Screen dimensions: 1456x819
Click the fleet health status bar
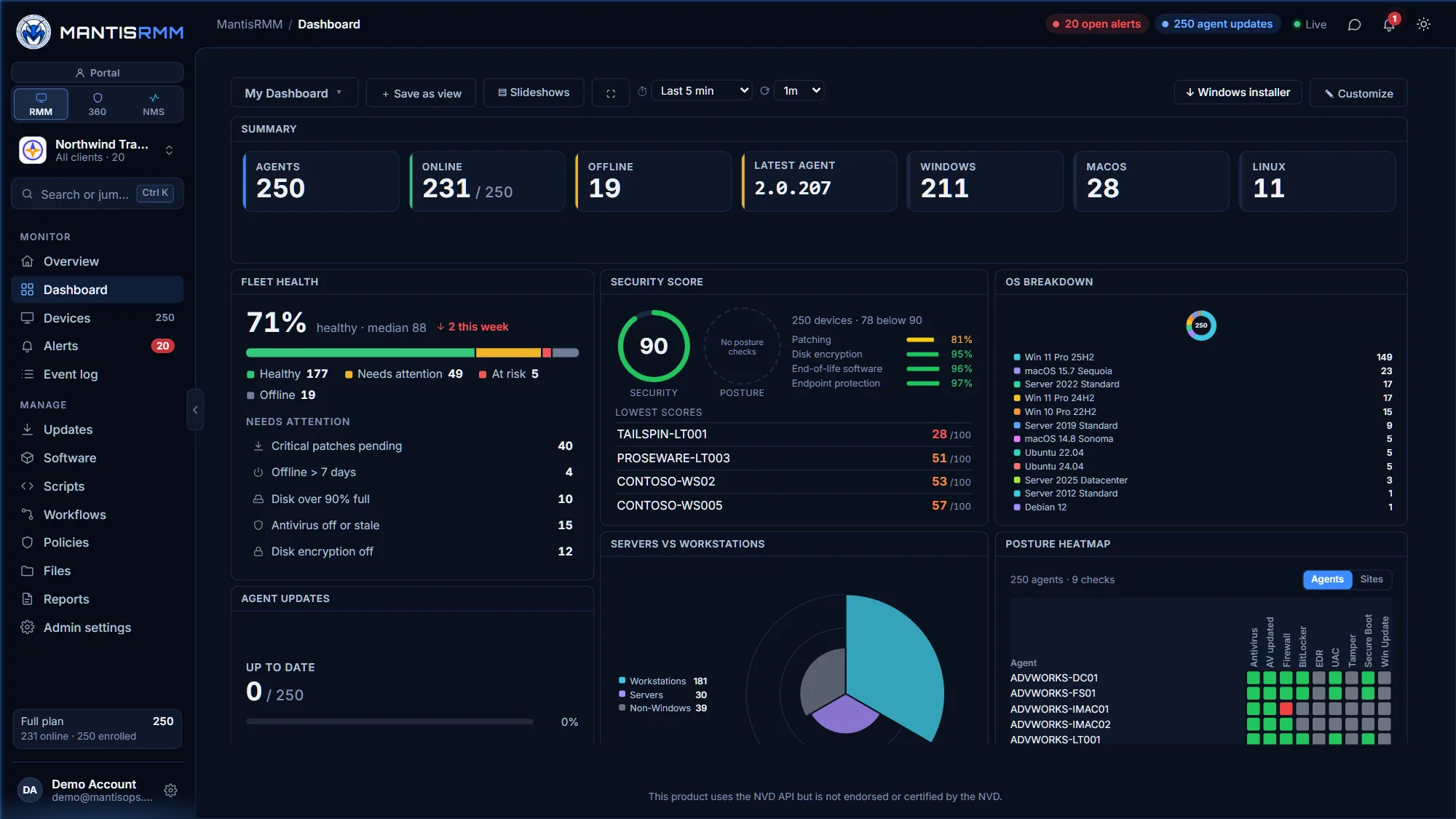click(x=412, y=353)
